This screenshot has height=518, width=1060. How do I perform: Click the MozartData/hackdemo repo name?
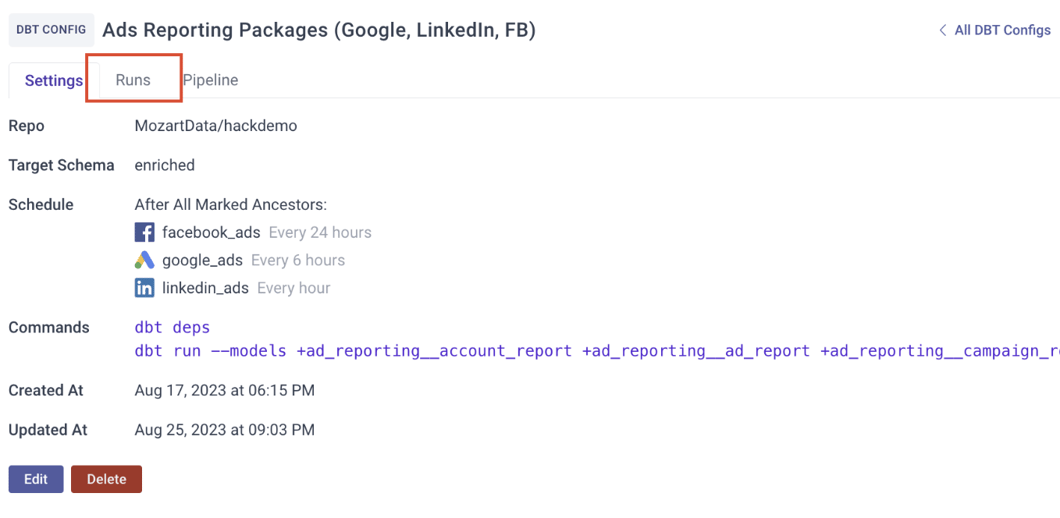click(x=216, y=126)
